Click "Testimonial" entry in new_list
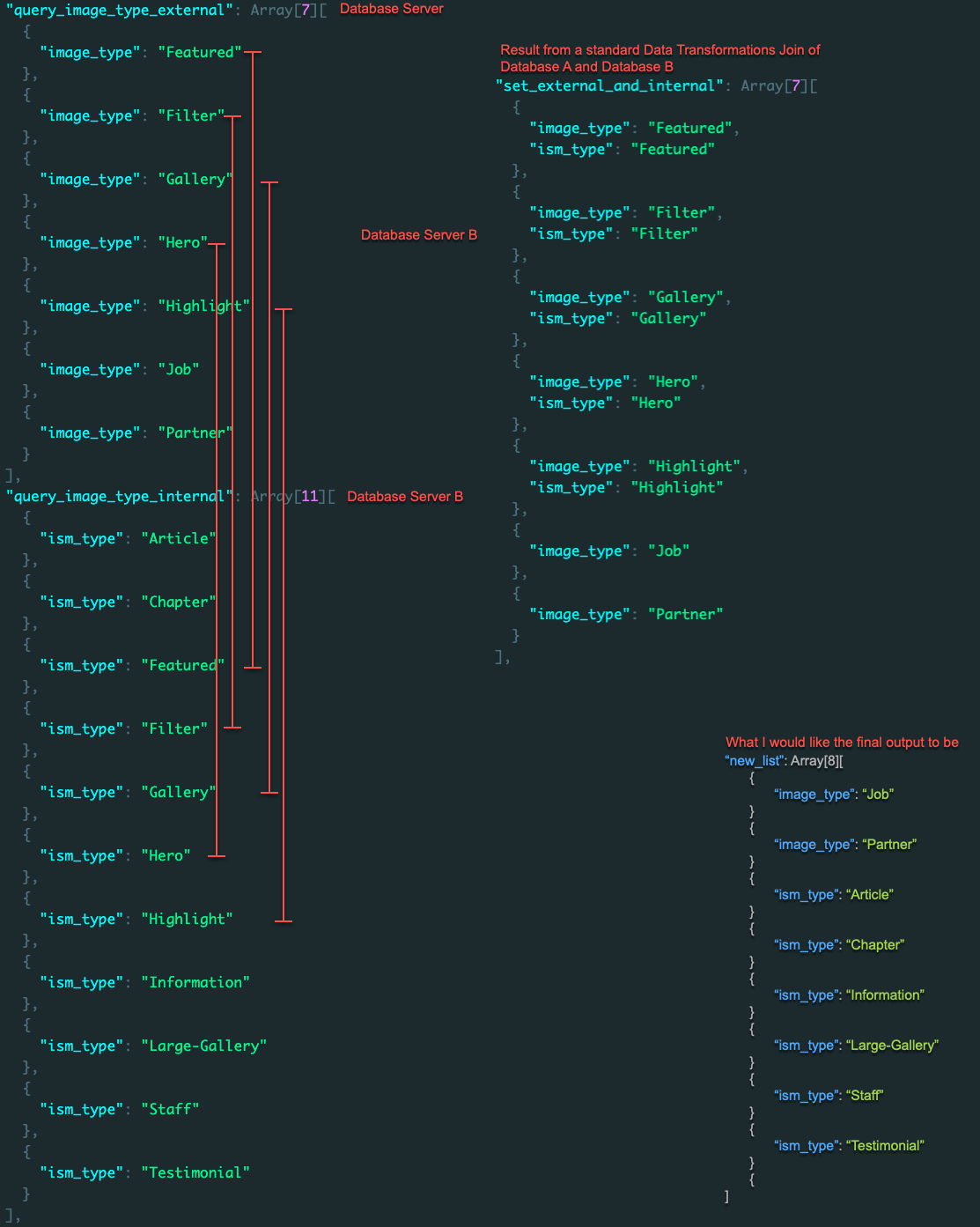 (x=884, y=1146)
